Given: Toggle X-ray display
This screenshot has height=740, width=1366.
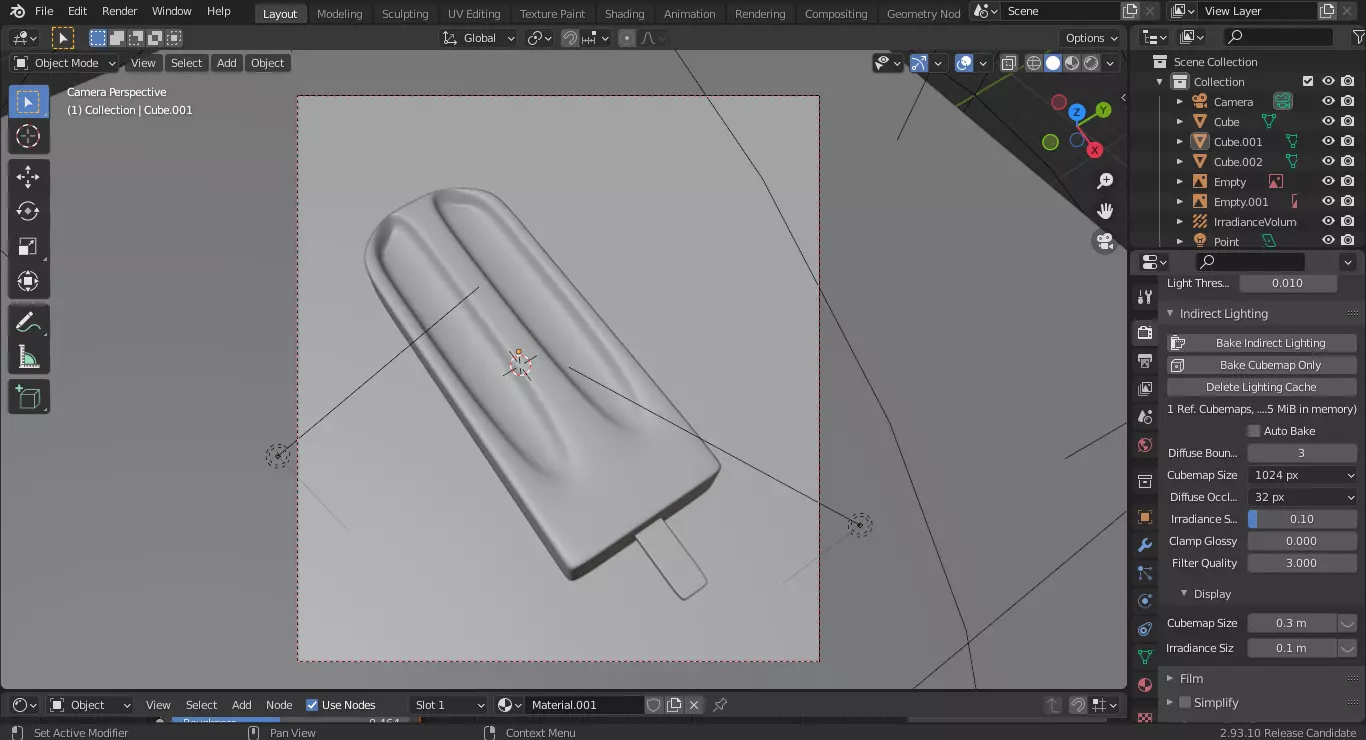Looking at the screenshot, I should [x=1008, y=63].
